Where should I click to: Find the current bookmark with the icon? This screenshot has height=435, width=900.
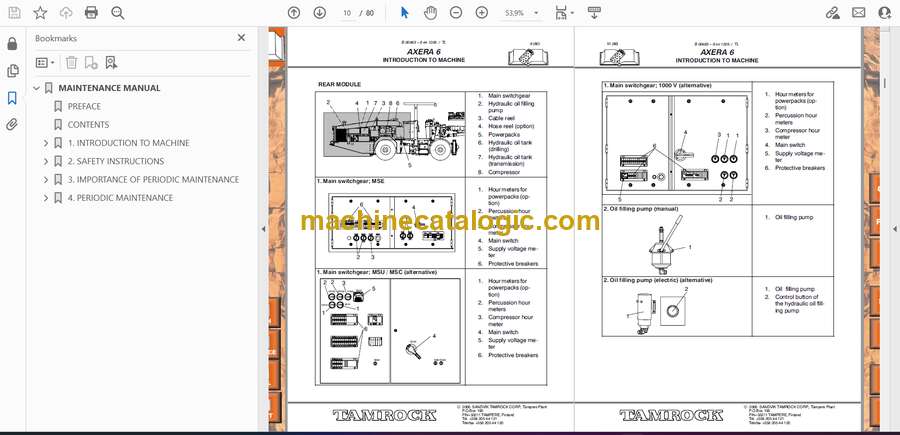[x=111, y=63]
